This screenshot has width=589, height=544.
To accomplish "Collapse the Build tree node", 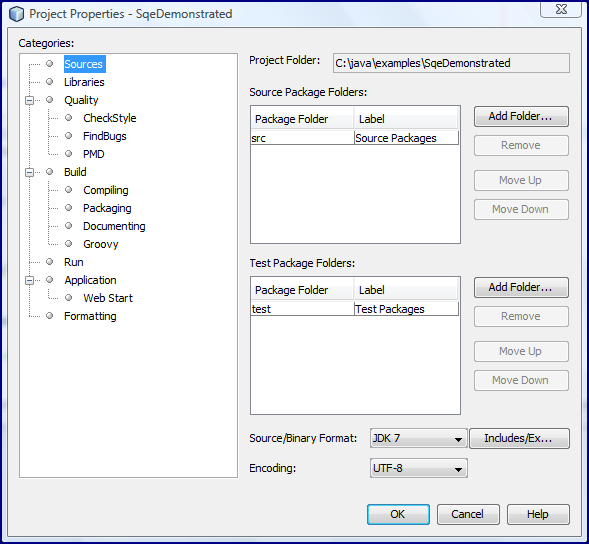I will (29, 172).
